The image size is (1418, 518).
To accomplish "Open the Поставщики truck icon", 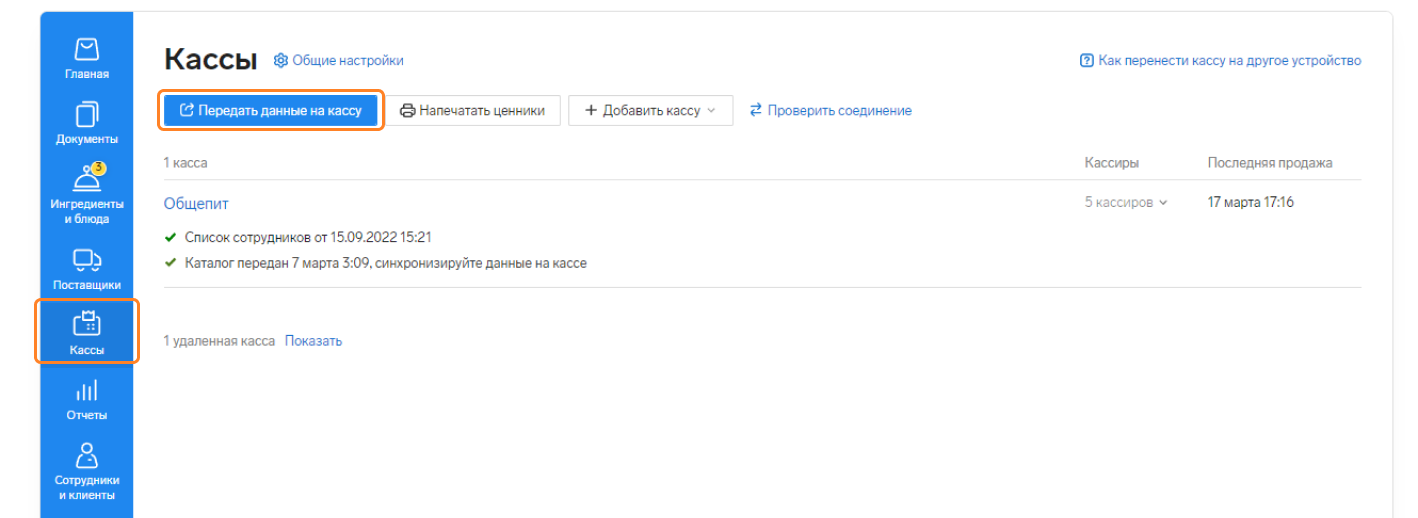I will [87, 260].
